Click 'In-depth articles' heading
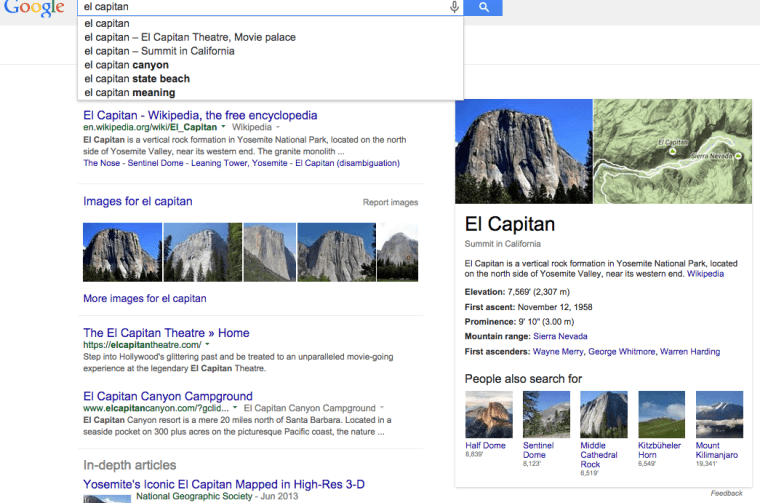Image resolution: width=760 pixels, height=503 pixels. pyautogui.click(x=130, y=465)
